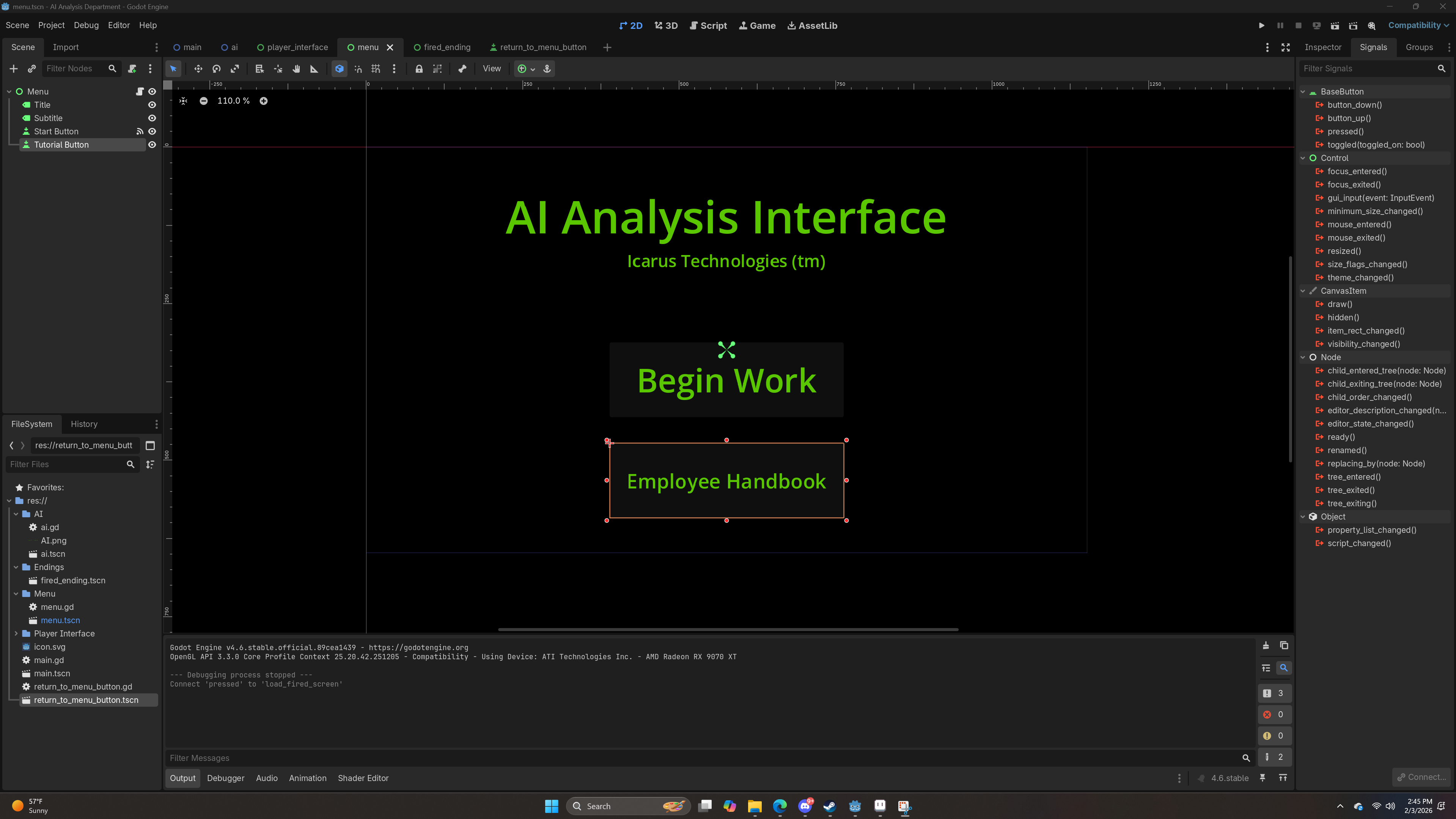This screenshot has width=1456, height=819.
Task: Select the Move Mode tool
Action: coord(198,68)
